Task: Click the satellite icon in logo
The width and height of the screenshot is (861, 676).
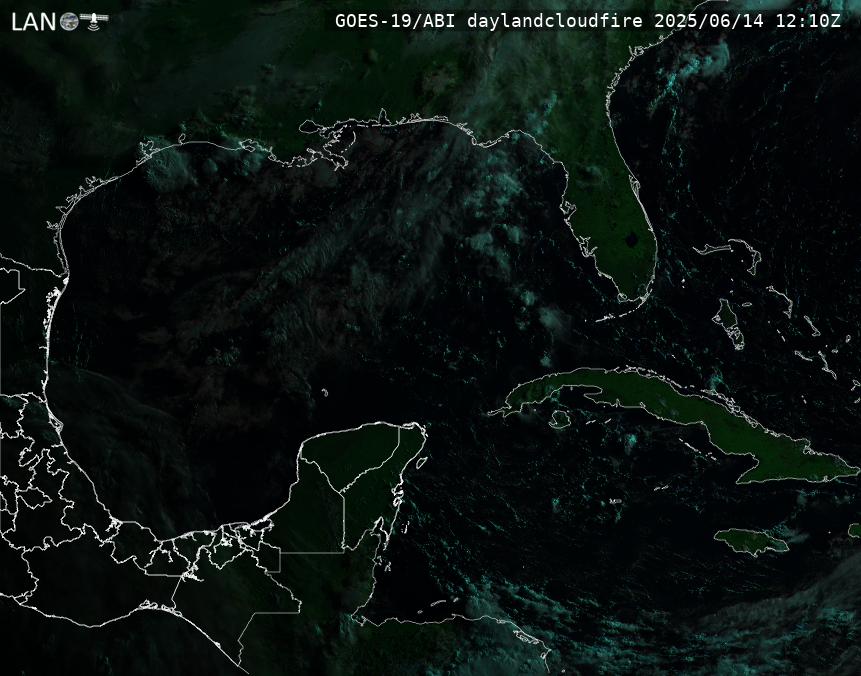Action: (x=94, y=20)
